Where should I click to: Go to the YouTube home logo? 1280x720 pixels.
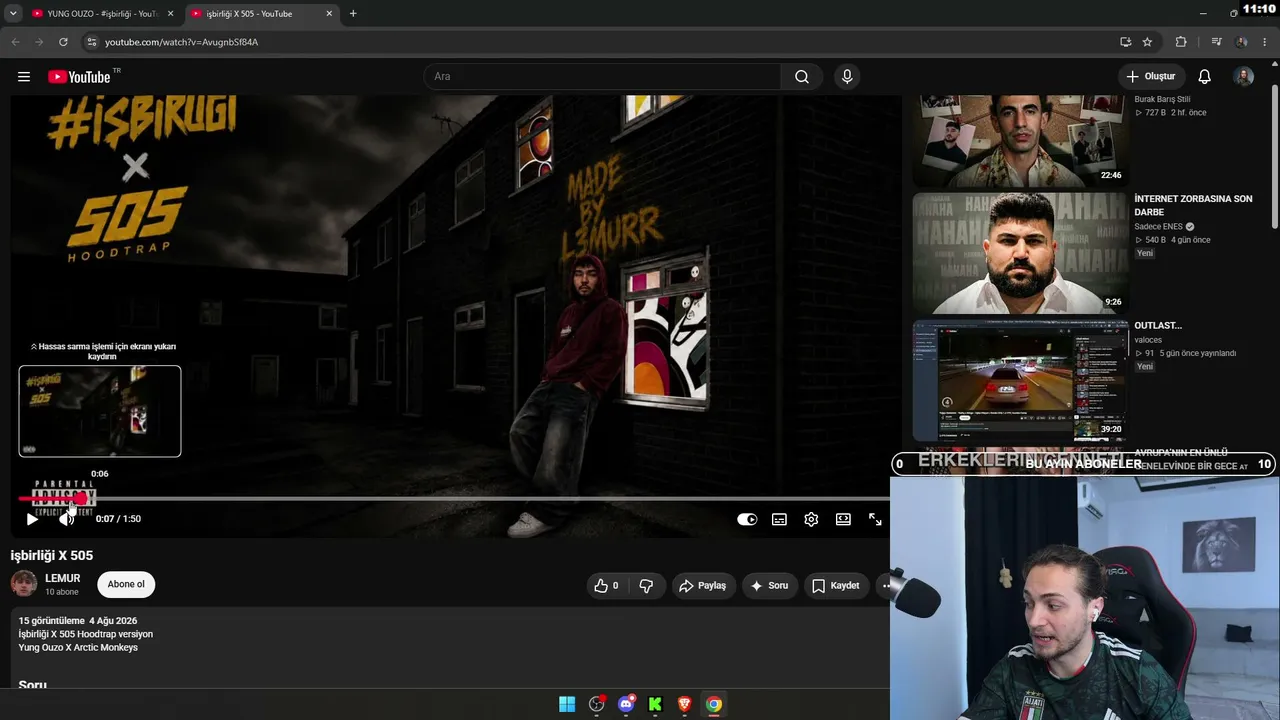pyautogui.click(x=79, y=77)
